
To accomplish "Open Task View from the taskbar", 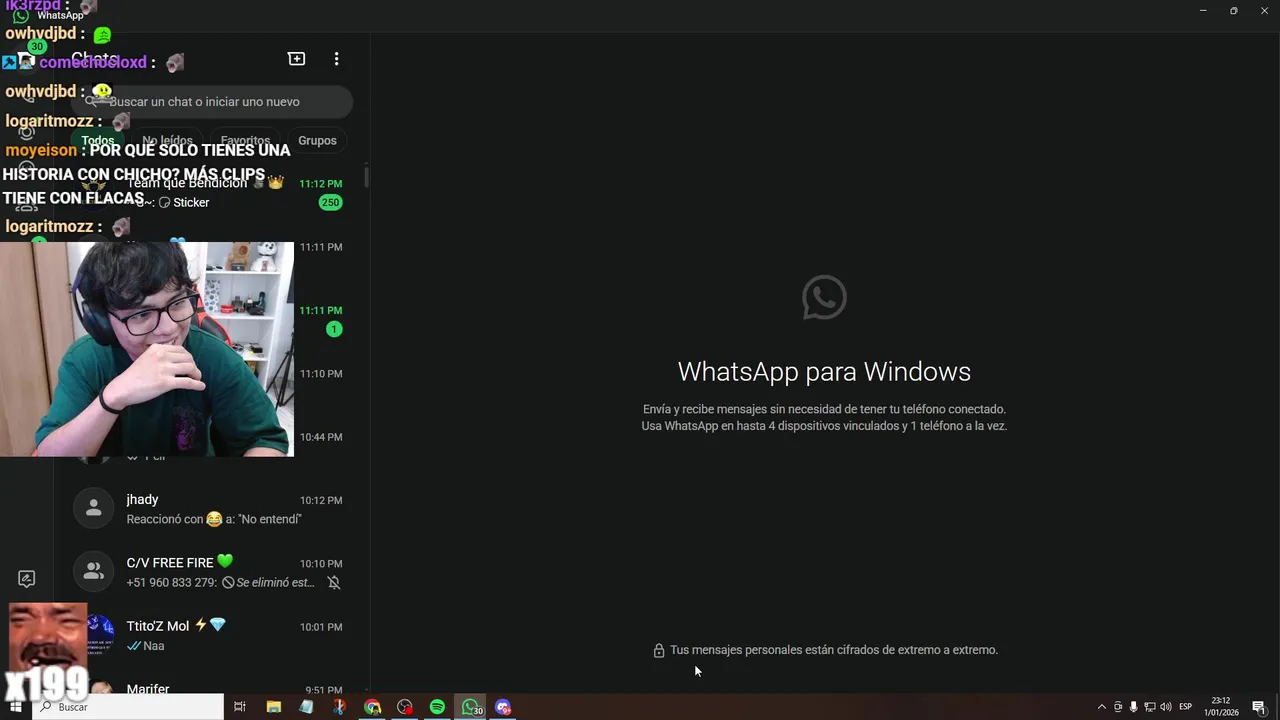I will pyautogui.click(x=240, y=707).
